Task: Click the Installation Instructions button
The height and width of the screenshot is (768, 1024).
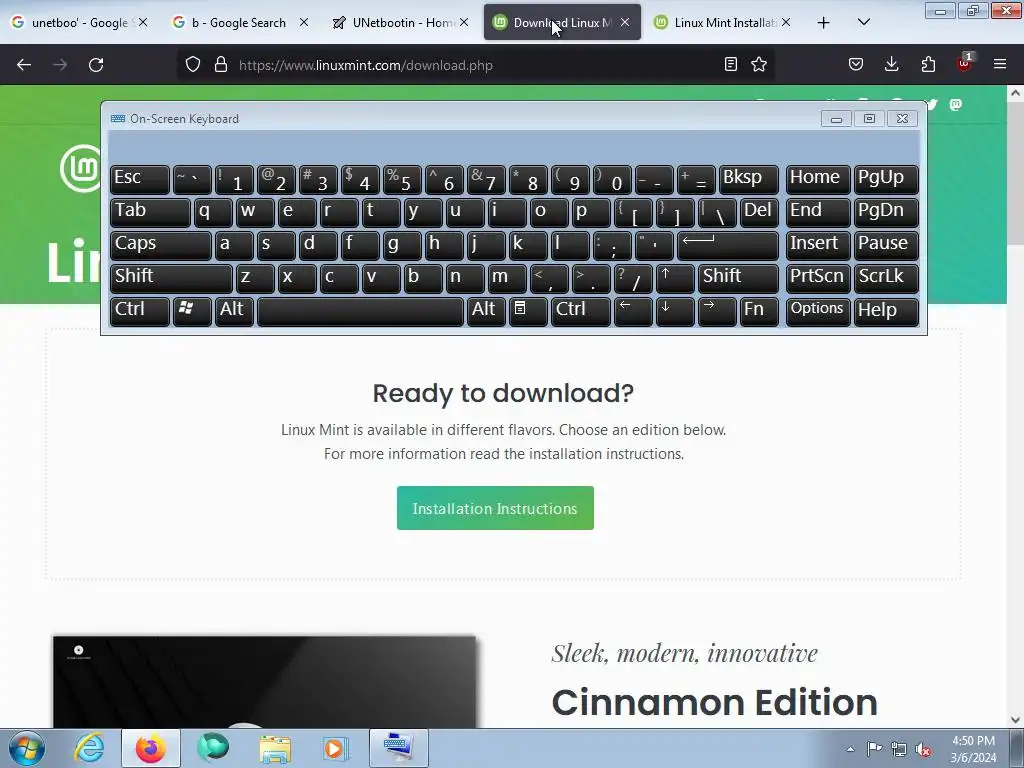Action: click(495, 508)
